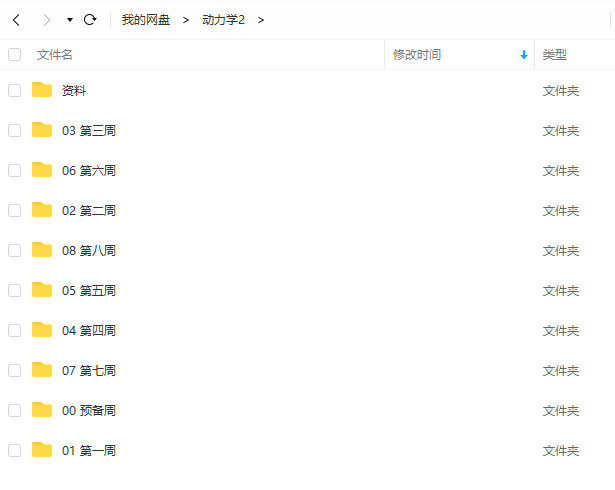Select the 03 第三周 folder name
Image resolution: width=615 pixels, height=490 pixels.
89,131
